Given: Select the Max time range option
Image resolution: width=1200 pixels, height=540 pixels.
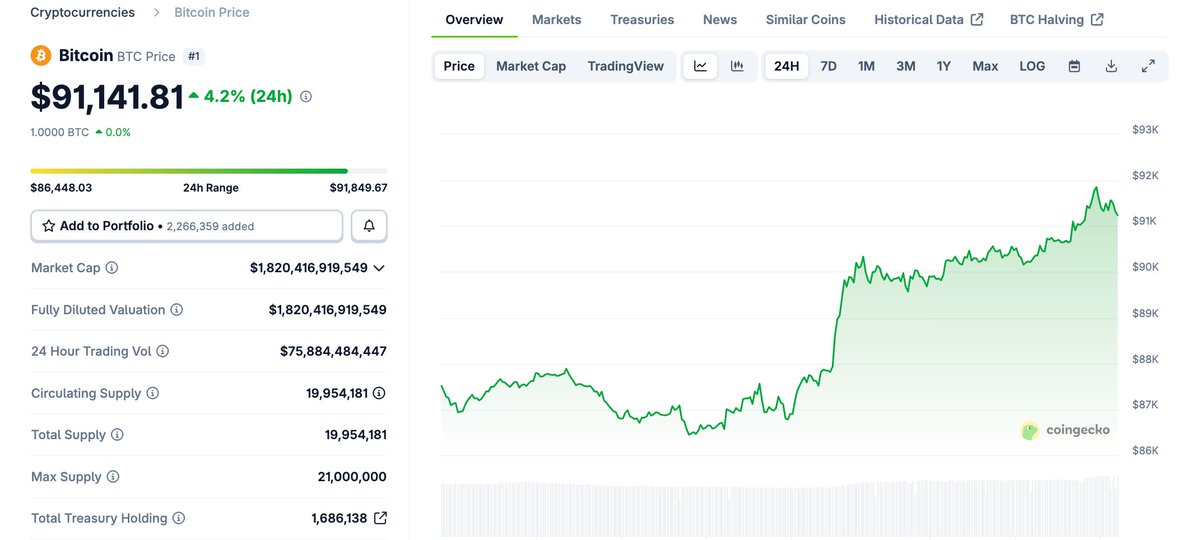Looking at the screenshot, I should point(985,66).
